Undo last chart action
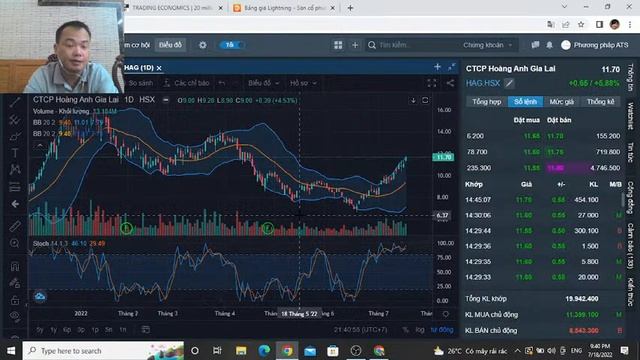This screenshot has height=360, width=640. [222, 83]
